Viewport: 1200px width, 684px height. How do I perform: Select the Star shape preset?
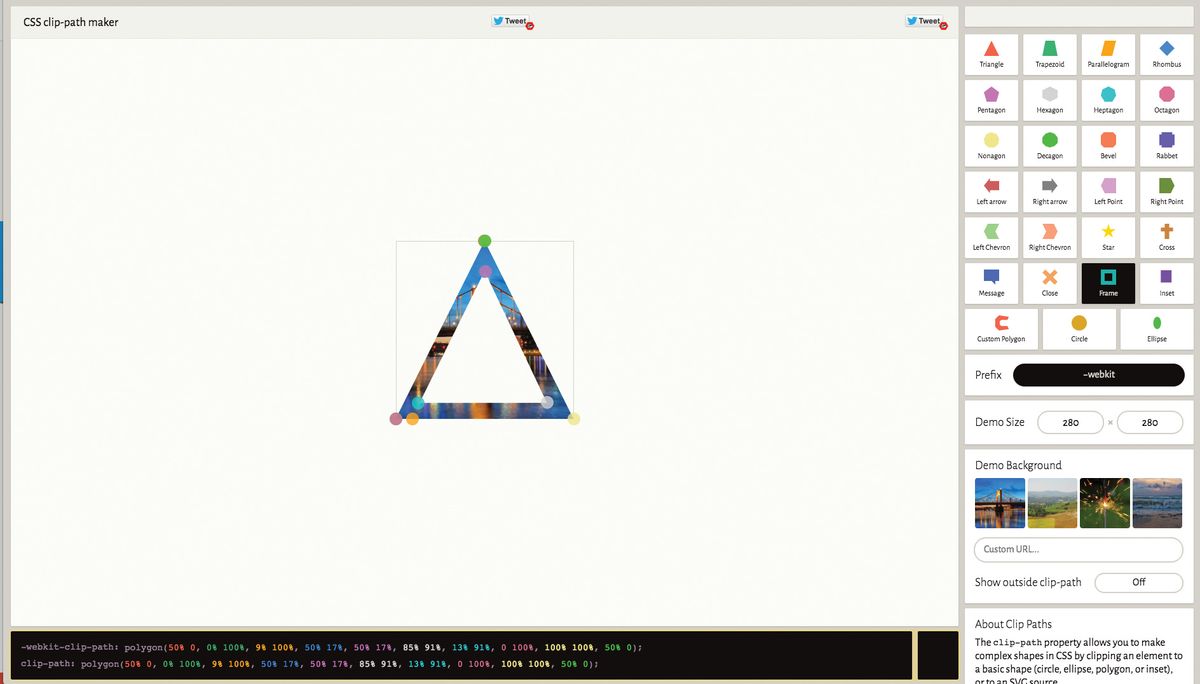1108,237
